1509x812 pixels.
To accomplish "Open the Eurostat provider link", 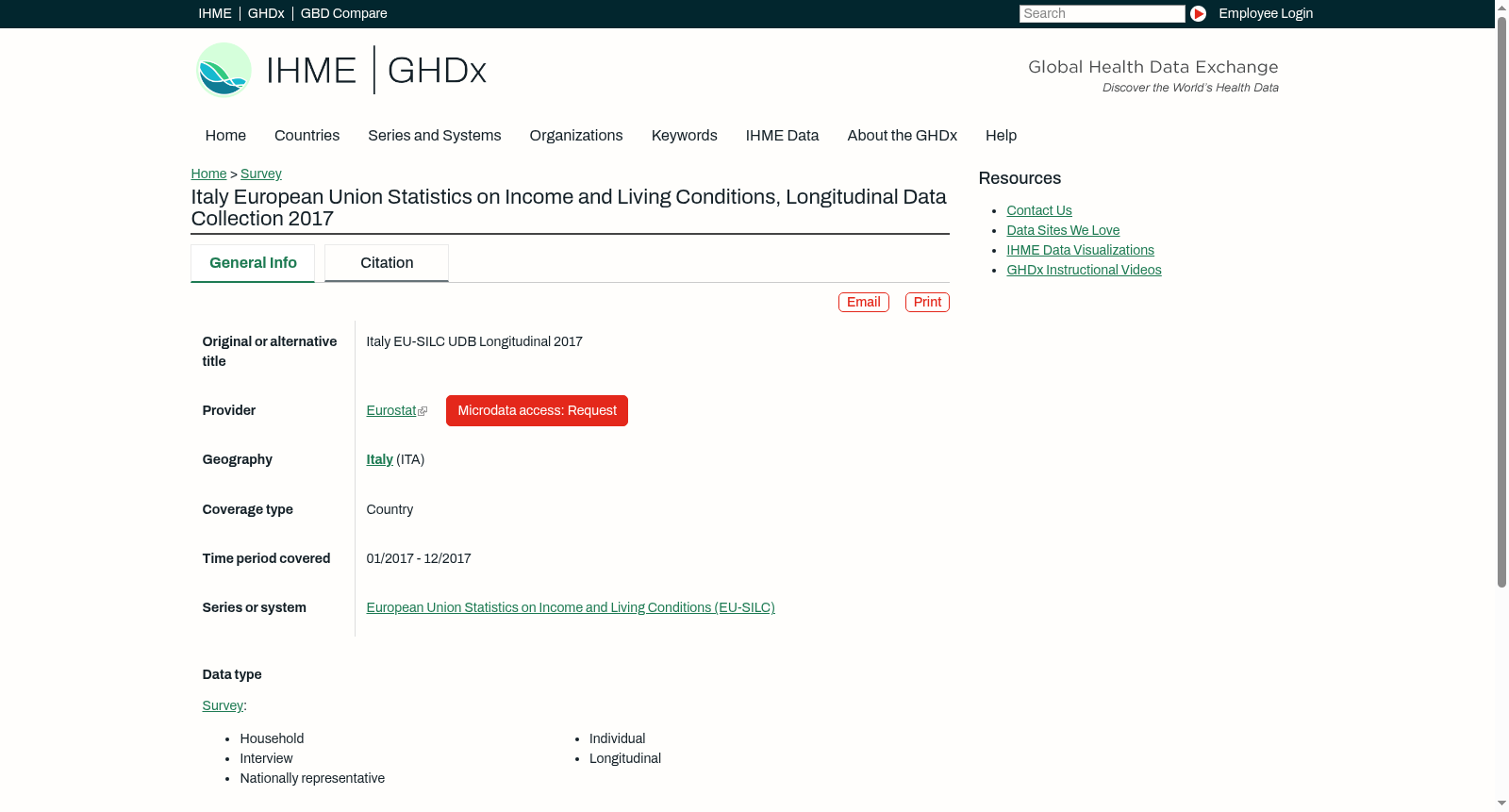I will [391, 410].
